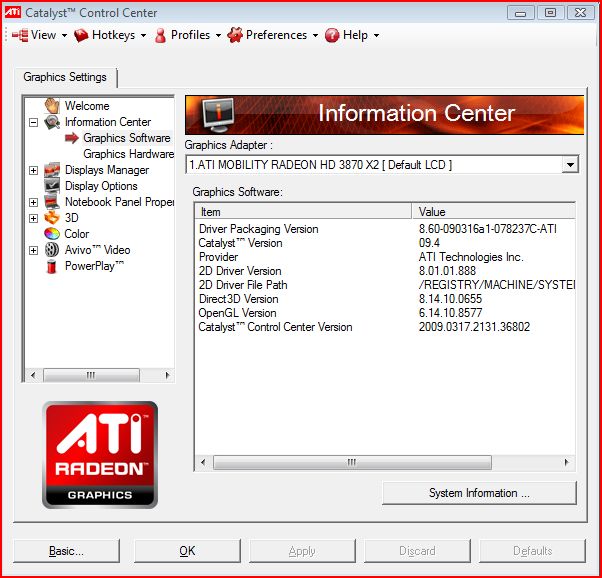Open the Help menu

(352, 35)
